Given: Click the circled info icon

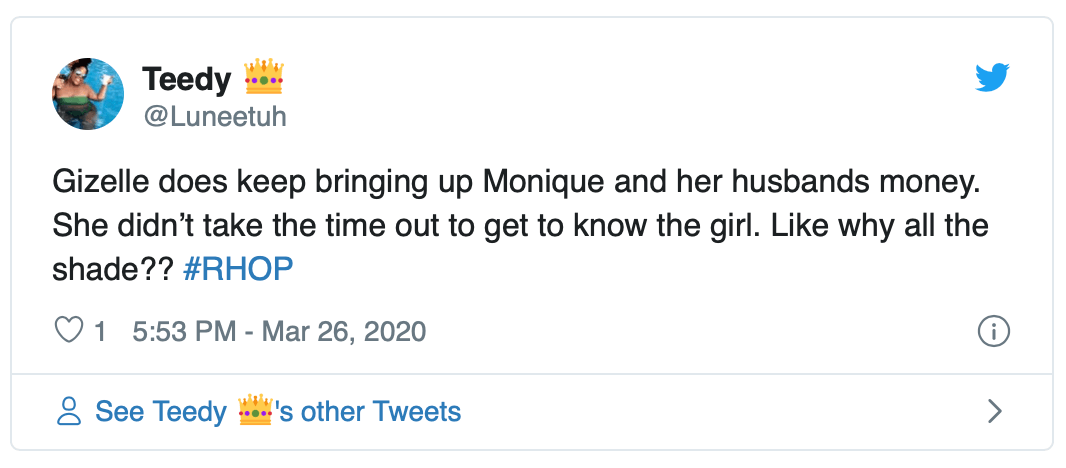Looking at the screenshot, I should click(x=993, y=332).
